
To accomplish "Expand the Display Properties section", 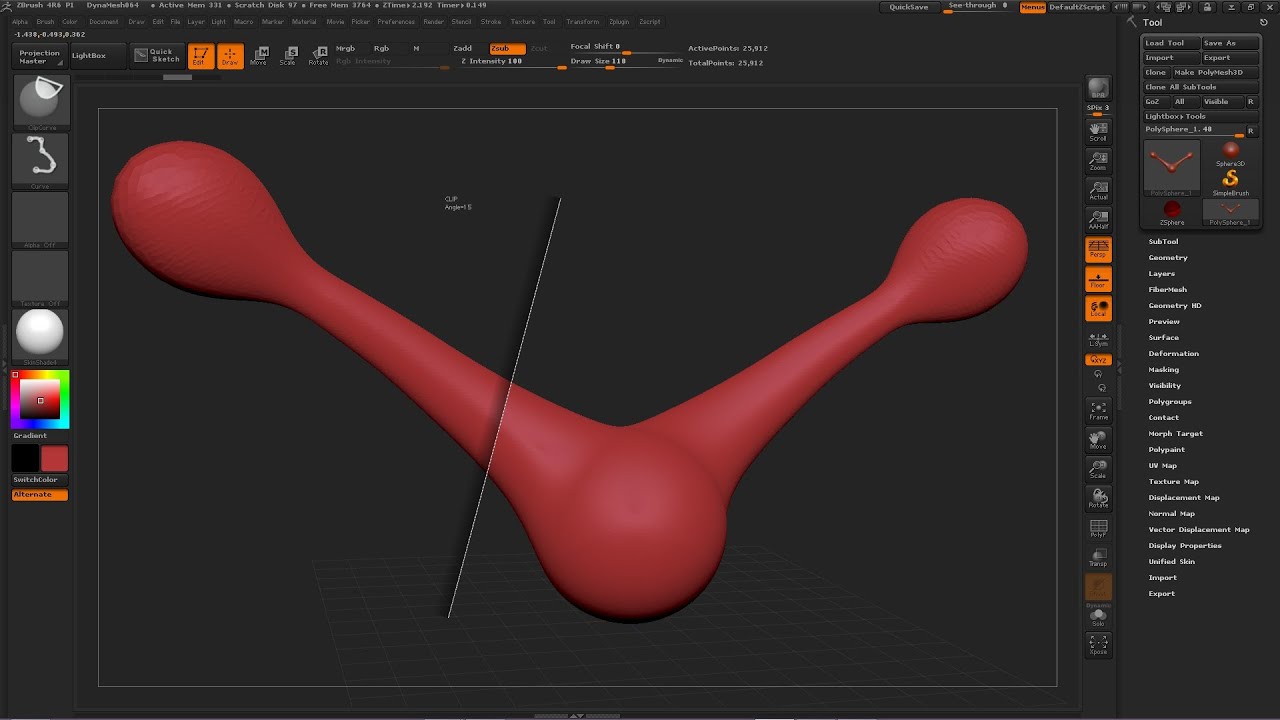I will [x=1185, y=545].
